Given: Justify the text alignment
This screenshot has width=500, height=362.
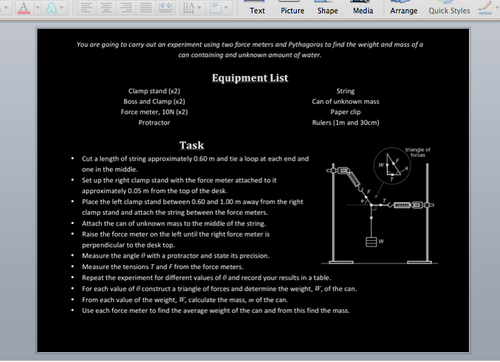Looking at the screenshot, I should click(146, 7).
